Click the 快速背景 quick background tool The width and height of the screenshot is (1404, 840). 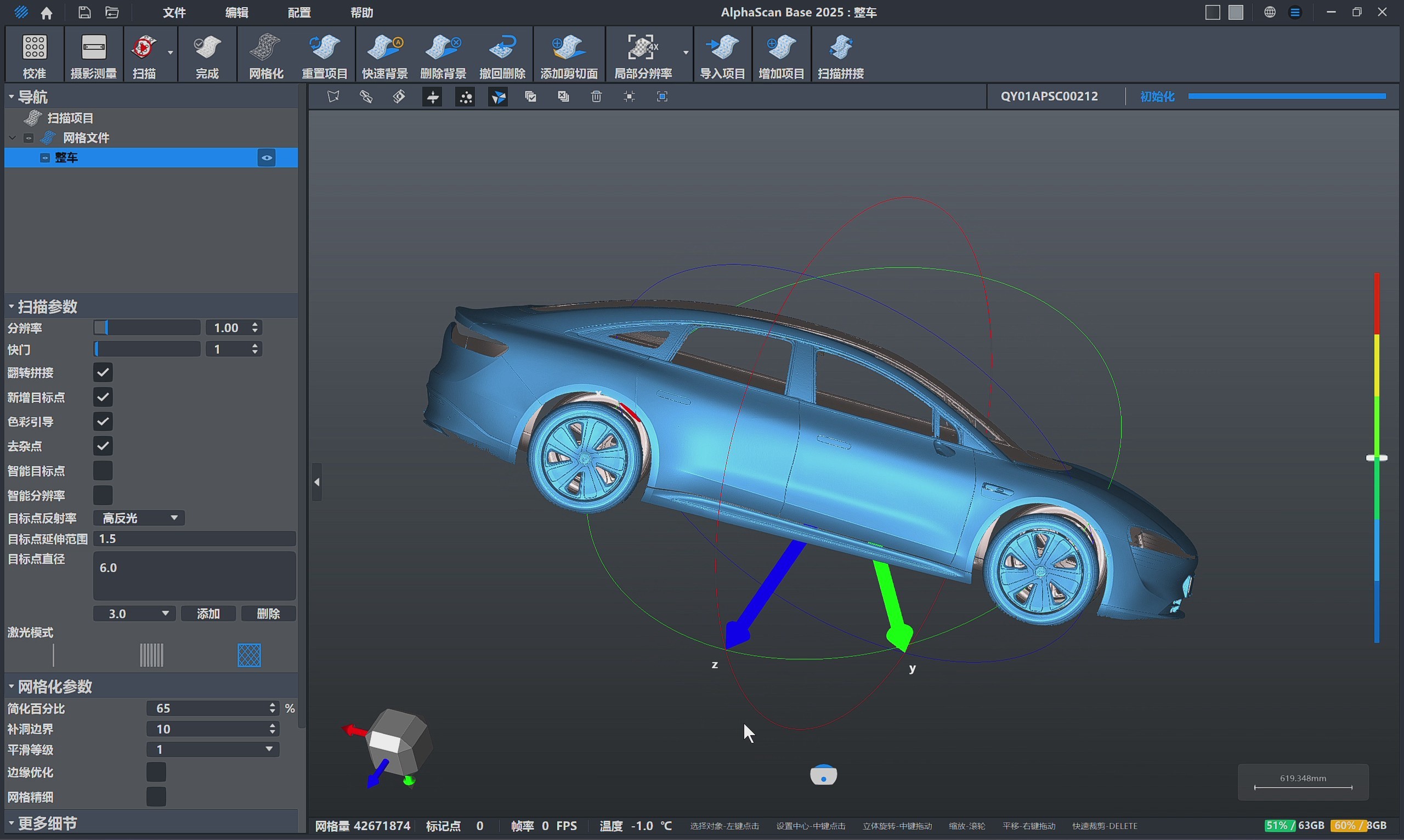[384, 55]
